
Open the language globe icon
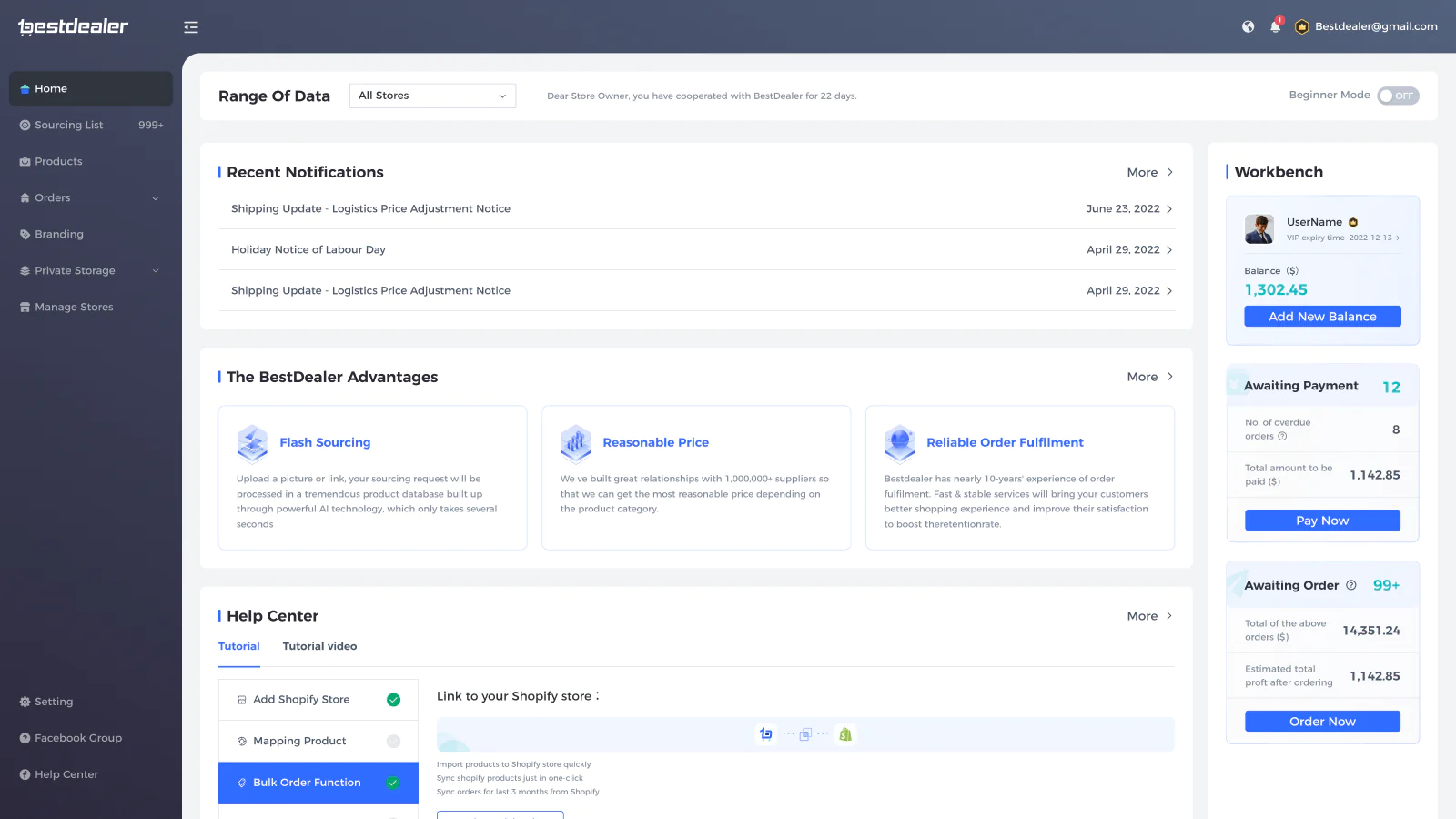(x=1249, y=26)
